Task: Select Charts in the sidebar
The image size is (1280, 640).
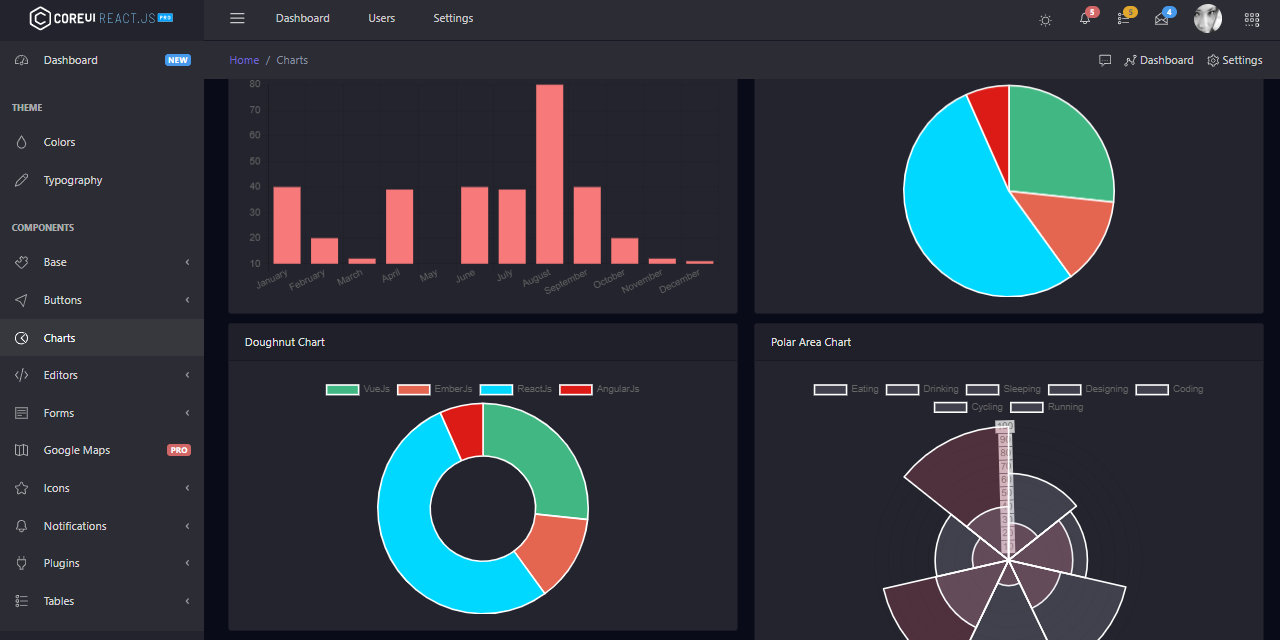Action: click(102, 338)
